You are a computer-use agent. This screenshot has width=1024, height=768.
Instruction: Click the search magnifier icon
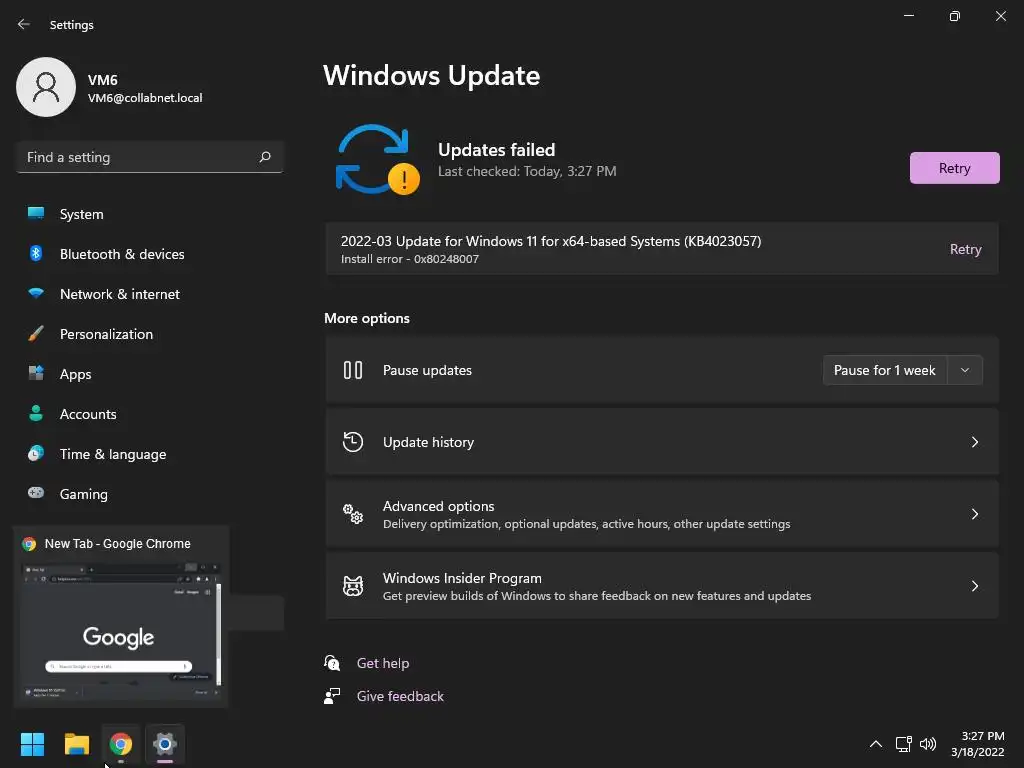click(265, 157)
